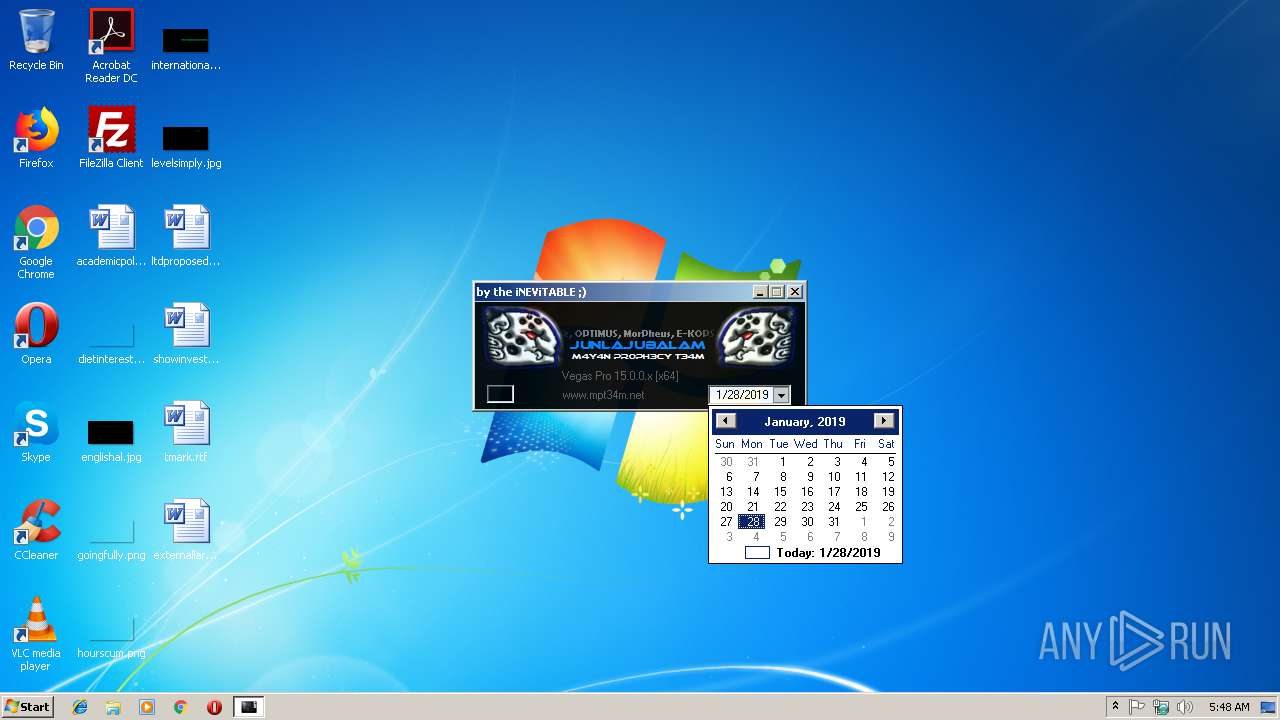Select January 1 in the calendar
The width and height of the screenshot is (1280, 720).
pos(783,462)
